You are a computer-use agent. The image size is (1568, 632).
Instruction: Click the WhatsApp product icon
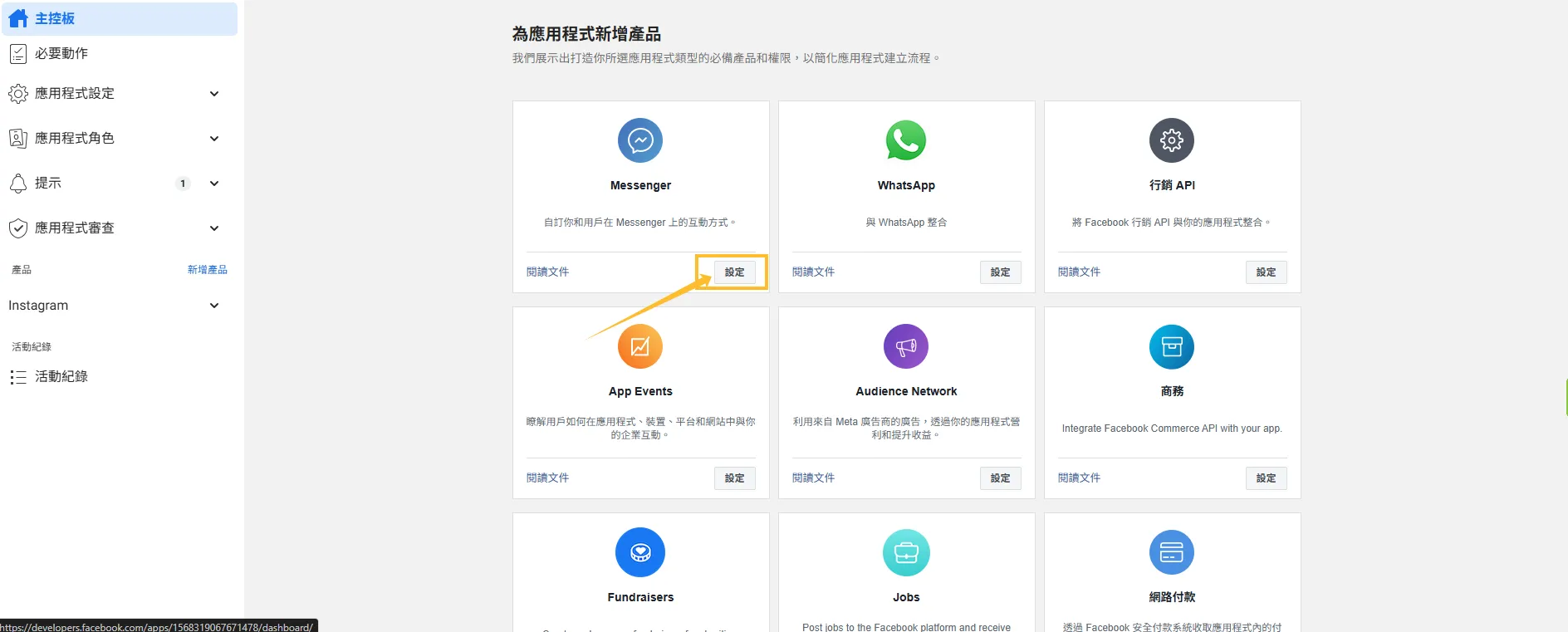click(906, 140)
